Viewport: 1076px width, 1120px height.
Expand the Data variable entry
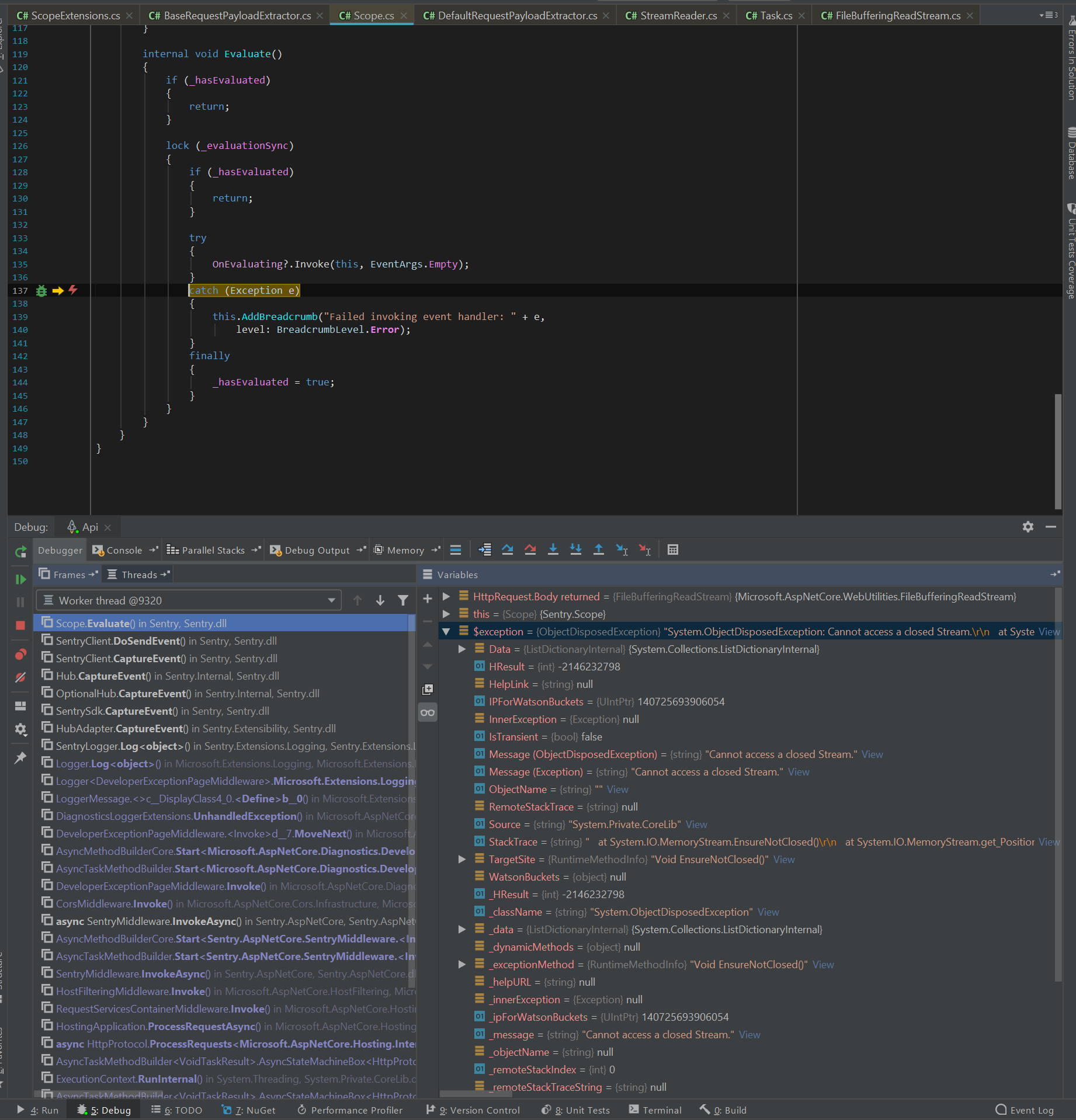462,649
